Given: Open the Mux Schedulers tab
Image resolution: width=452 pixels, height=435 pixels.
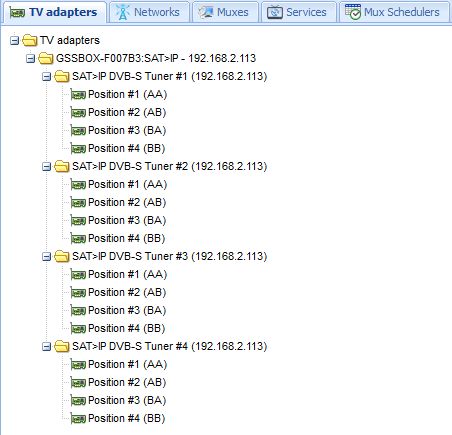Looking at the screenshot, I should tap(394, 12).
